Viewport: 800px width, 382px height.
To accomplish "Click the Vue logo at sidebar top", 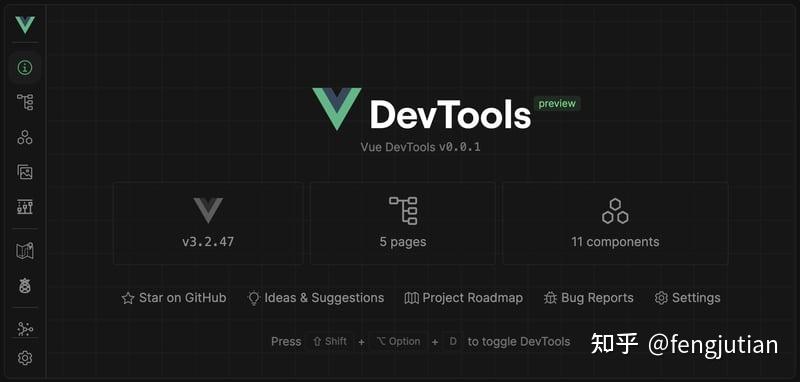I will (x=24, y=24).
